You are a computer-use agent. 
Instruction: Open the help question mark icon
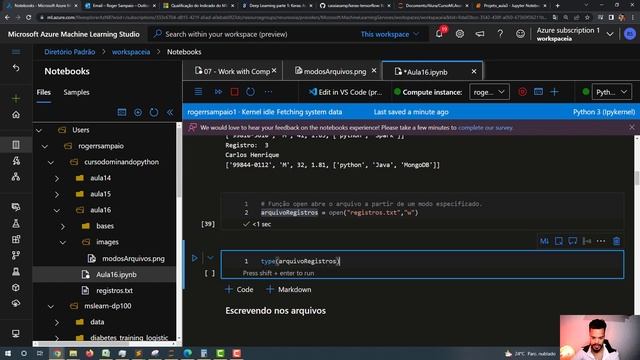coord(500,34)
